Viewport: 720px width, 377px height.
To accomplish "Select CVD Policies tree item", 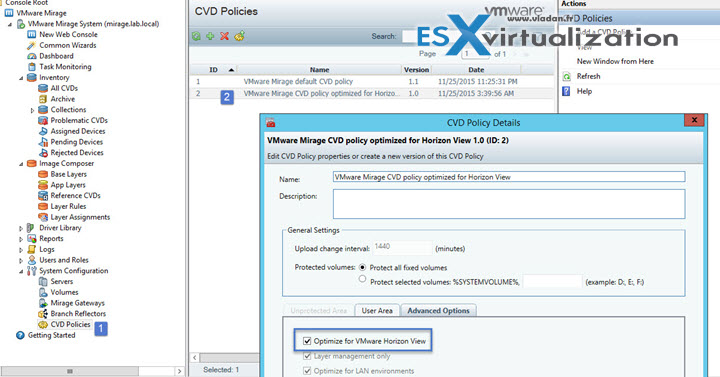I will pyautogui.click(x=70, y=324).
